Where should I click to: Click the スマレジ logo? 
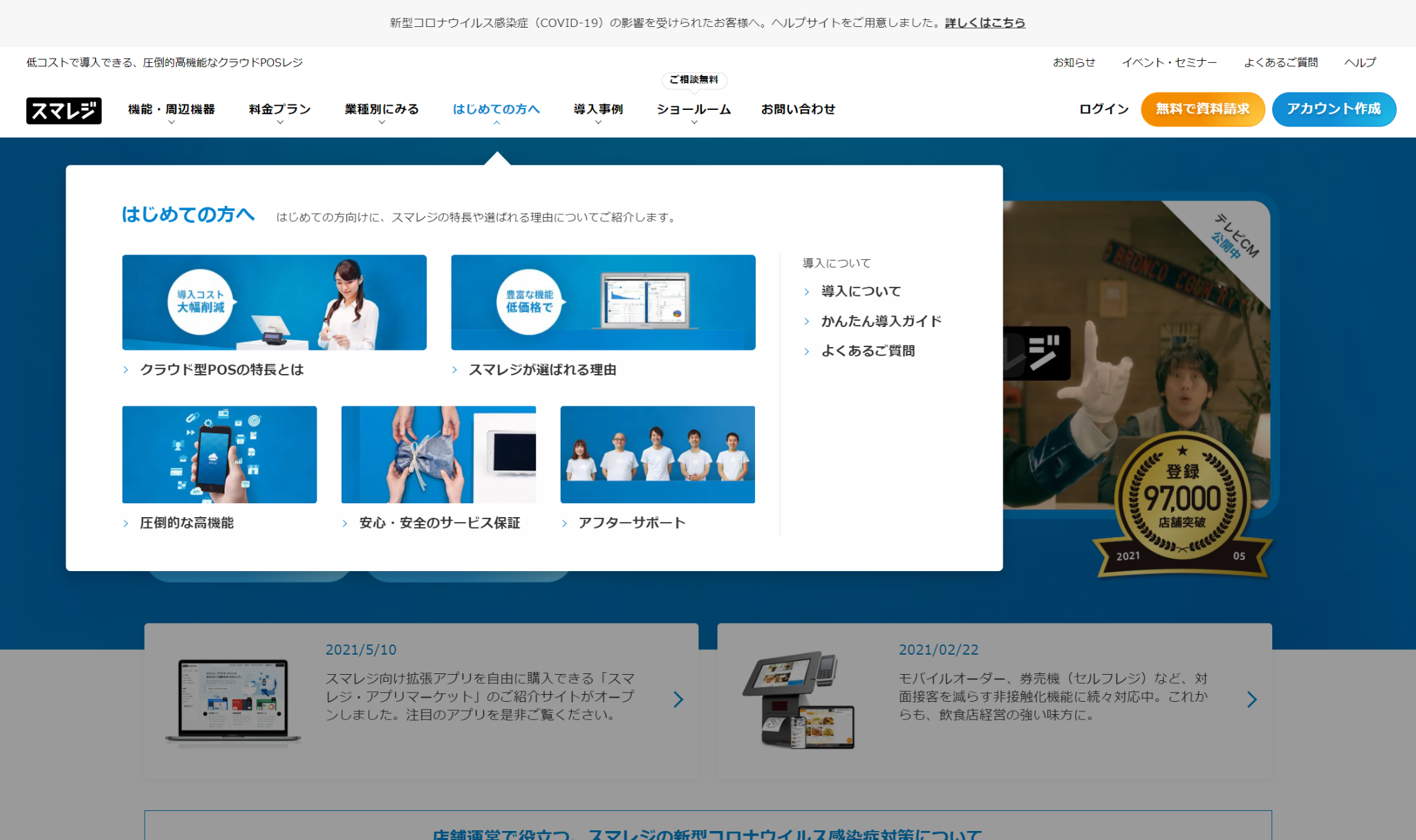(x=64, y=110)
